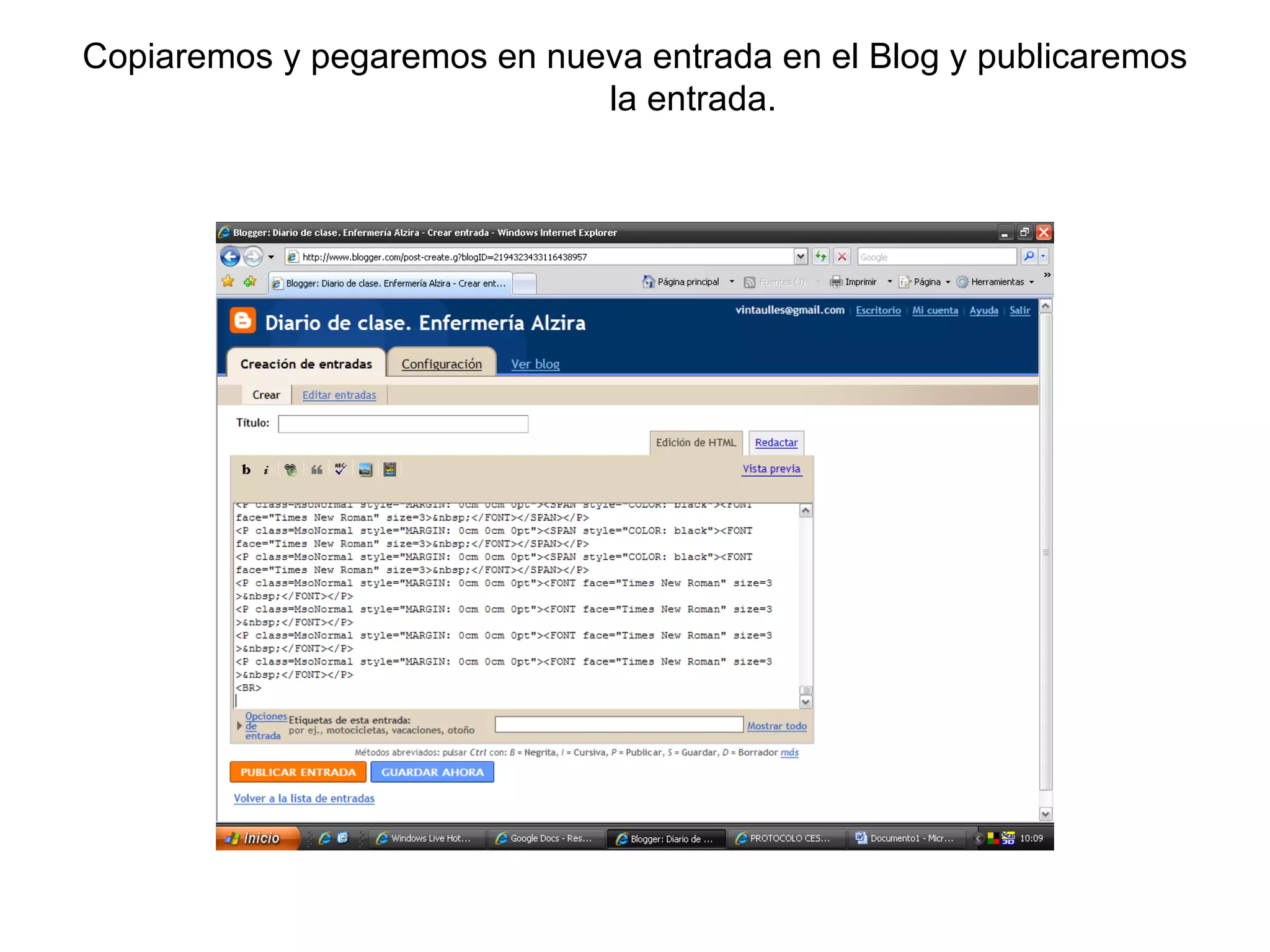This screenshot has width=1270, height=952.
Task: Open the Escritorio link
Action: coord(878,310)
